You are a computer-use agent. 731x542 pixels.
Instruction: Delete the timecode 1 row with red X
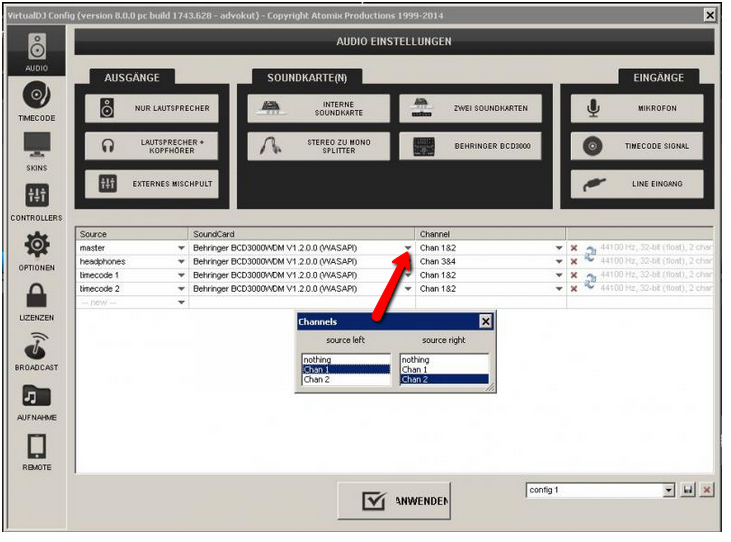(x=574, y=275)
